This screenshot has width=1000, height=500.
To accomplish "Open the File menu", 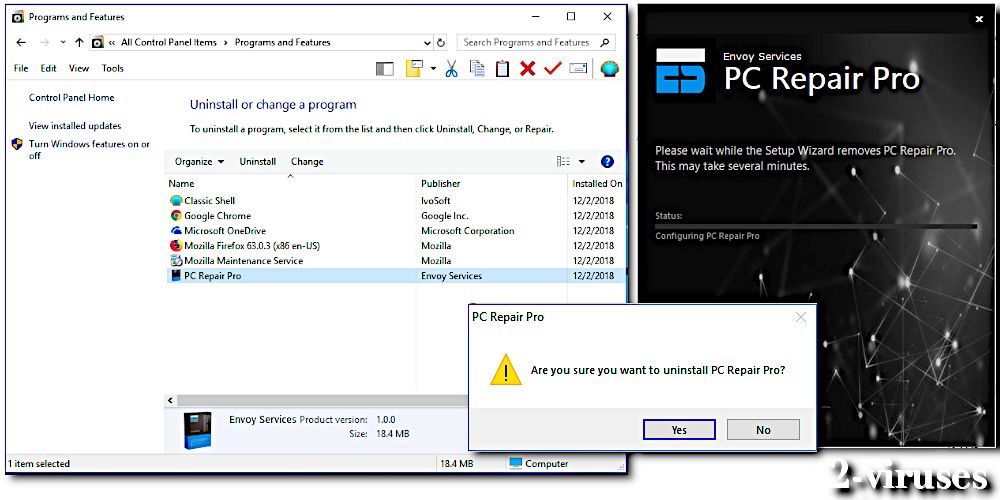I will tap(21, 68).
